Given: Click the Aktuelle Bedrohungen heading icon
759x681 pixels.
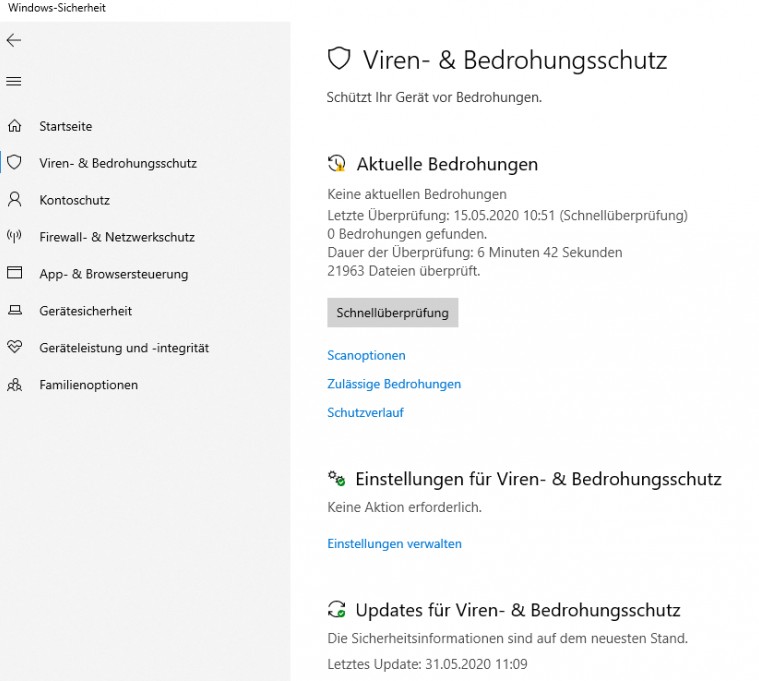Looking at the screenshot, I should click(x=338, y=164).
